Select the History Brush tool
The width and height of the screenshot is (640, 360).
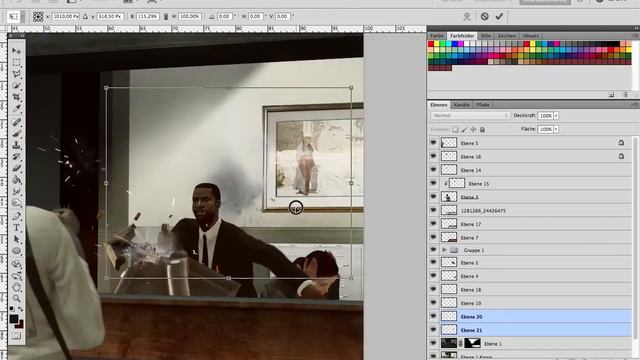pyautogui.click(x=16, y=156)
